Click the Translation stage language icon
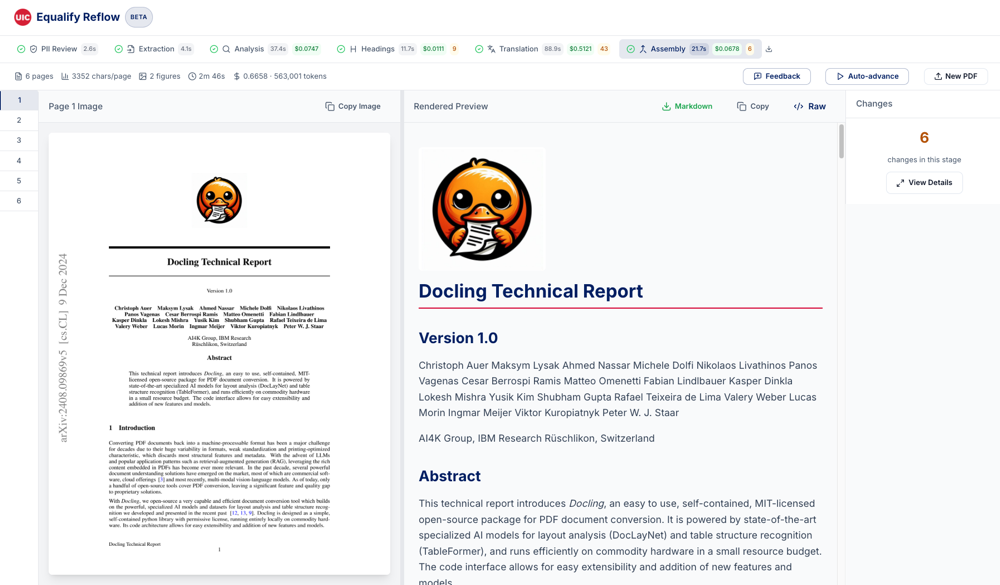1000x585 pixels. pyautogui.click(x=489, y=48)
